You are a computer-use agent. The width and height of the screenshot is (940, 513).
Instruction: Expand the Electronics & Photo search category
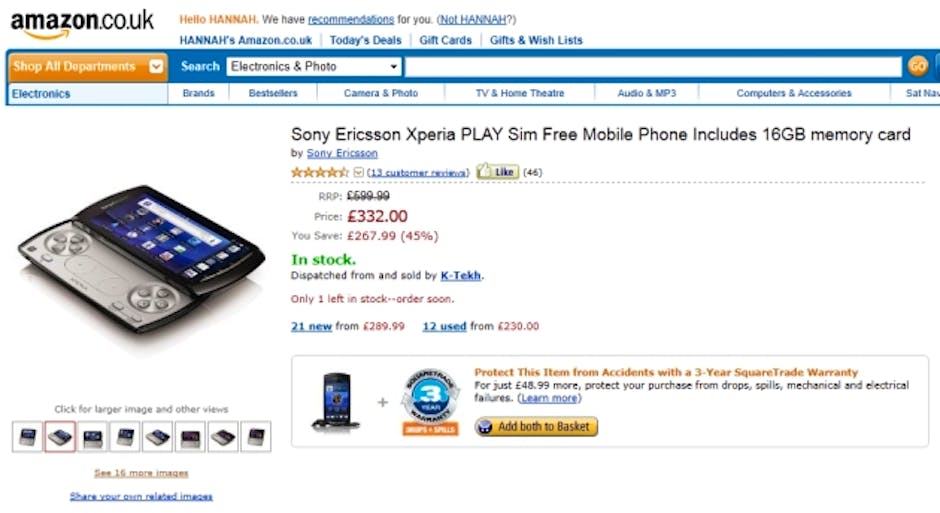(314, 67)
